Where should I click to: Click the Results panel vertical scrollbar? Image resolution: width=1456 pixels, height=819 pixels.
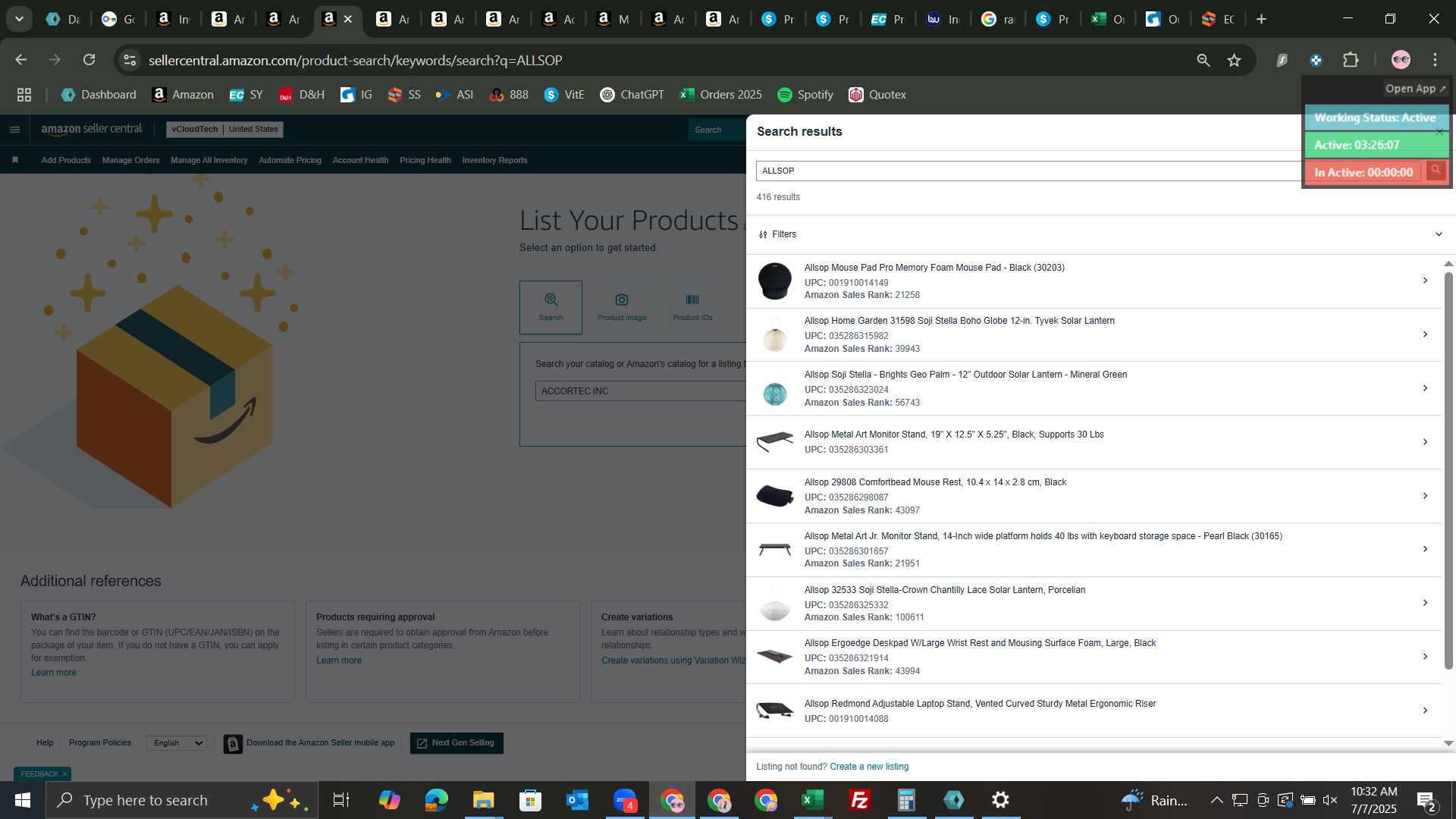coord(1448,470)
